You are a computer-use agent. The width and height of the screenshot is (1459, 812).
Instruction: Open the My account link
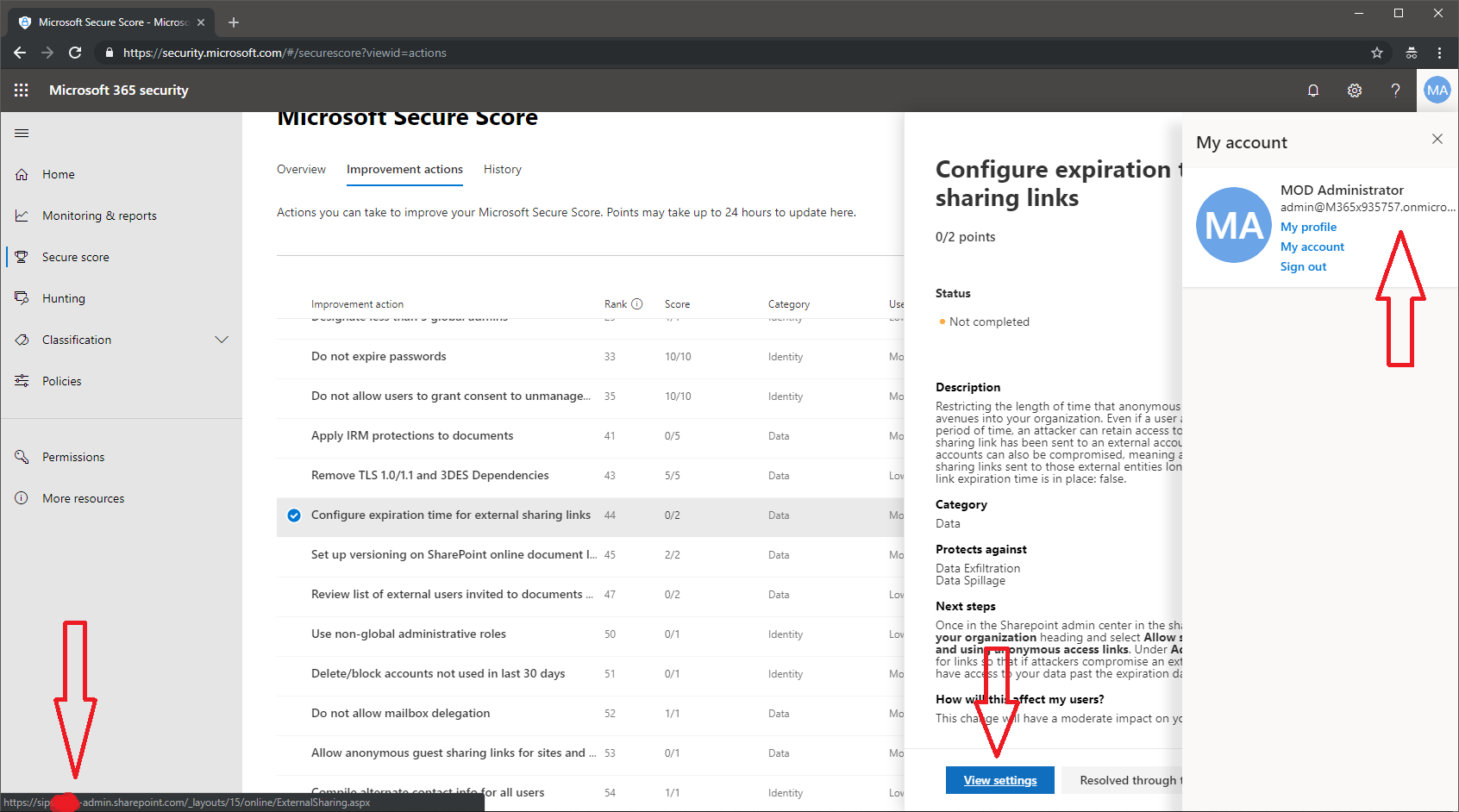[x=1312, y=247]
